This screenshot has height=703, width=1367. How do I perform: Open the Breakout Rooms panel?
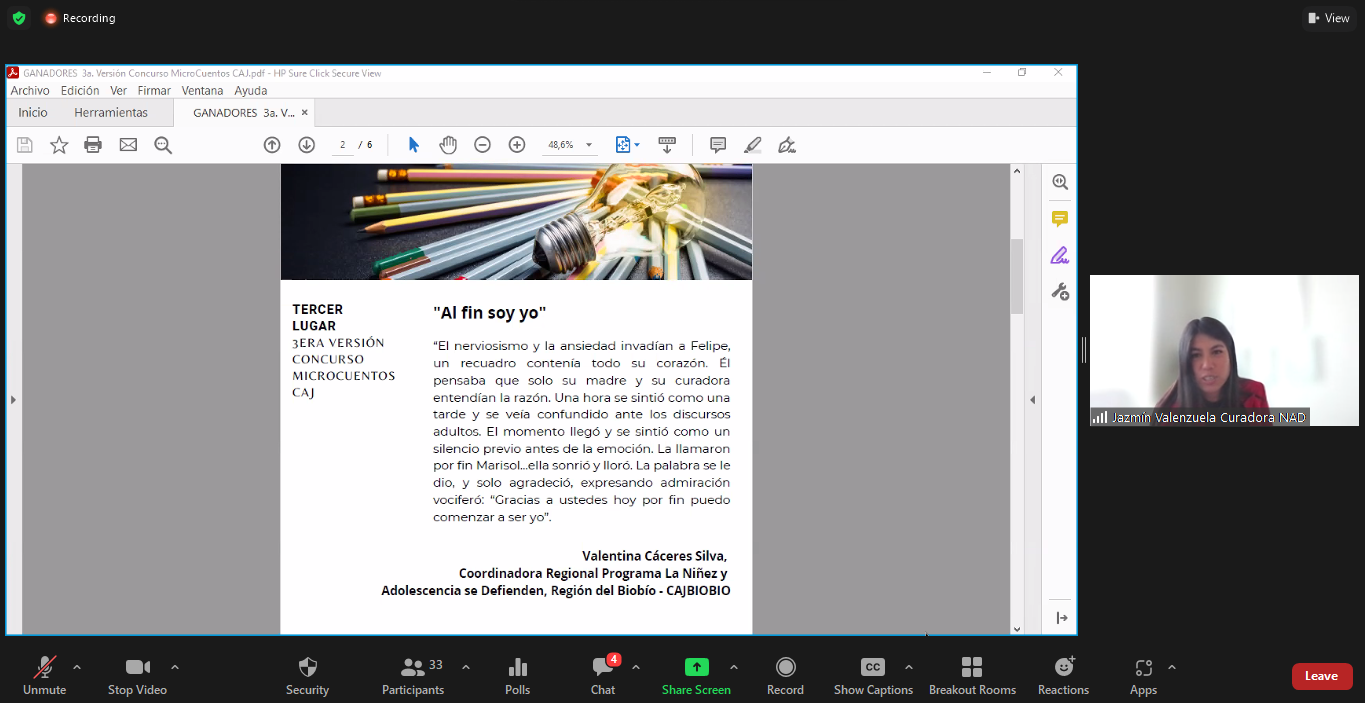[x=971, y=675]
